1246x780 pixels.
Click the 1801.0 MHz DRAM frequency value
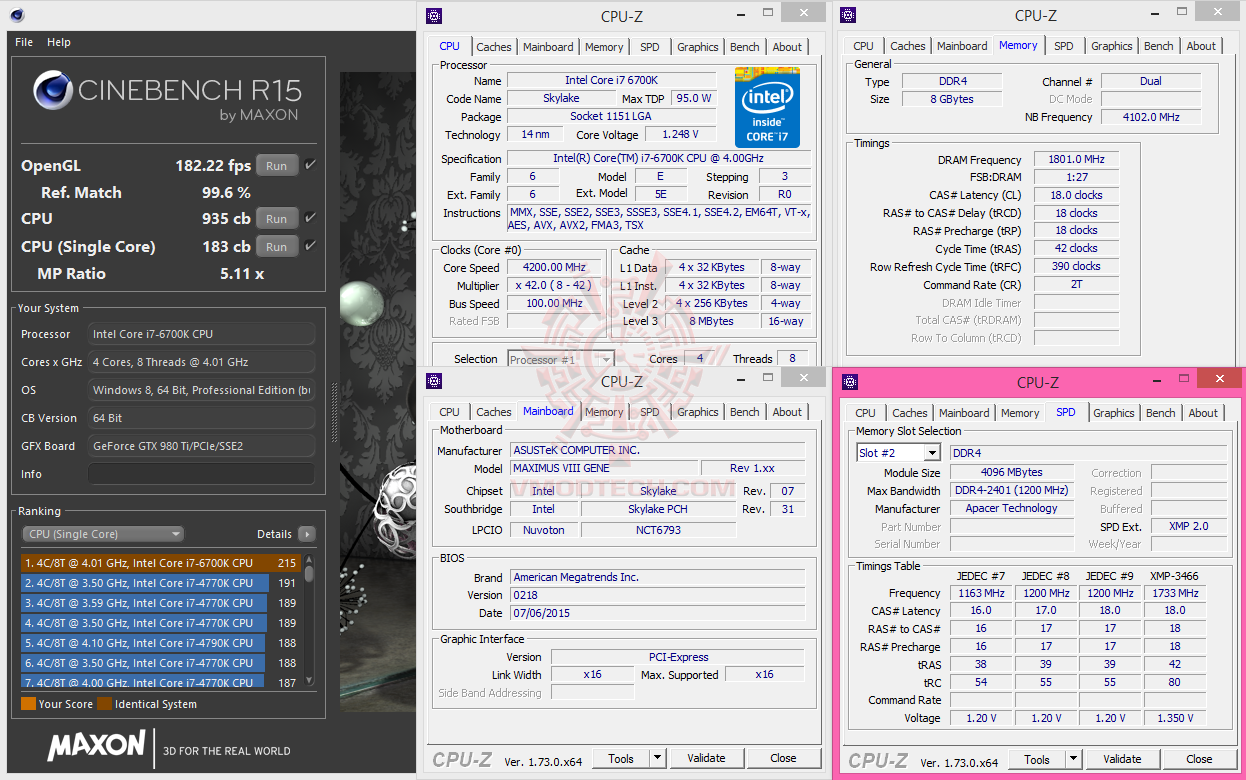(1076, 159)
